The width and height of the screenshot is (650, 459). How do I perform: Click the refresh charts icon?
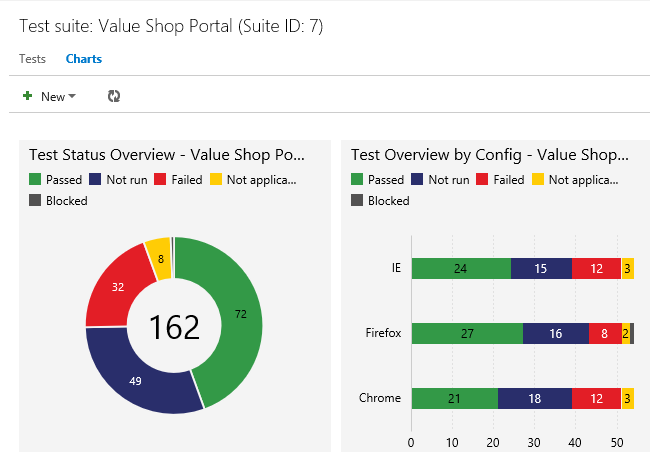pos(114,96)
